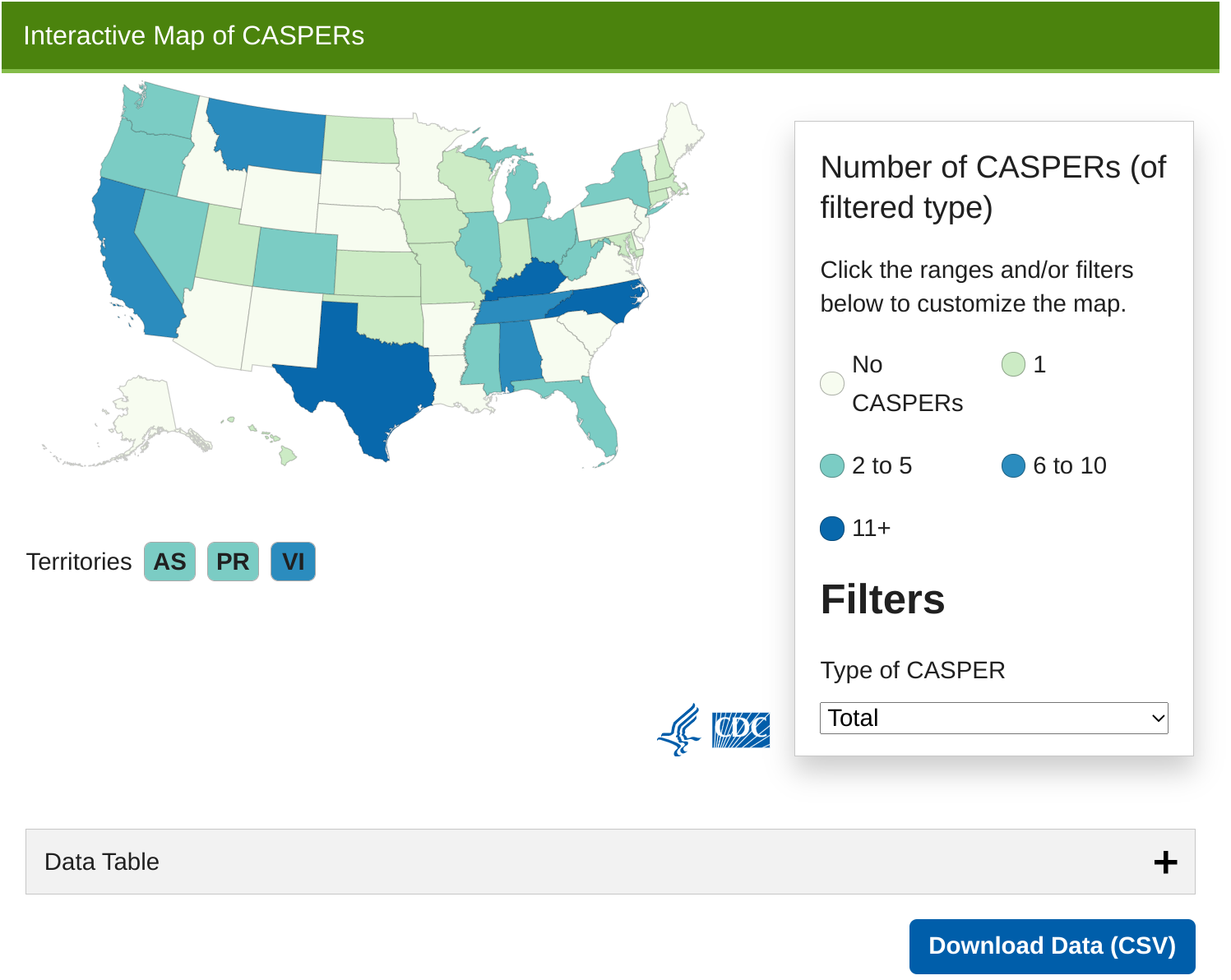
Task: Toggle the 11+ range filter
Action: 831,528
